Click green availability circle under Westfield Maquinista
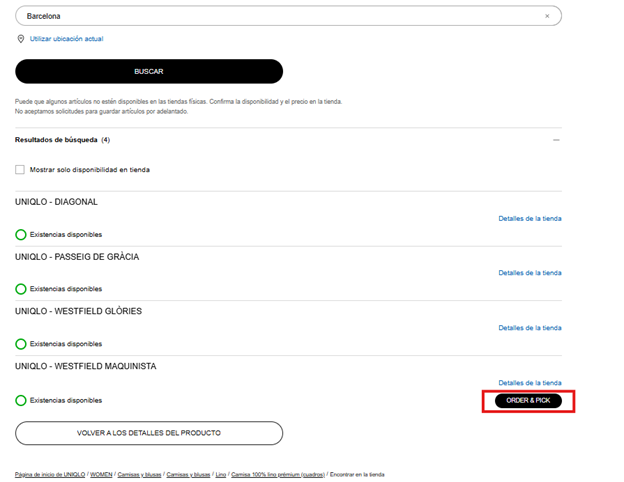 click(21, 400)
